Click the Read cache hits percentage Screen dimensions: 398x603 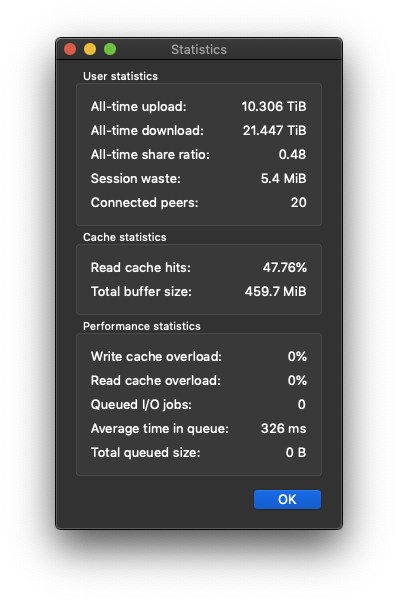coord(285,267)
